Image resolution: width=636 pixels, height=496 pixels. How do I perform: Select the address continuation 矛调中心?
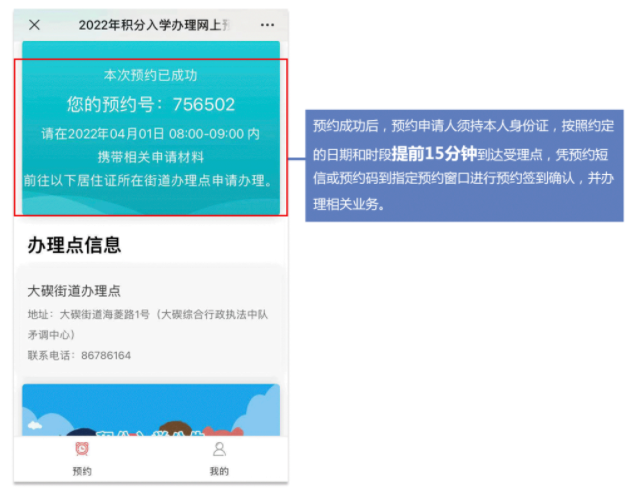(48, 335)
